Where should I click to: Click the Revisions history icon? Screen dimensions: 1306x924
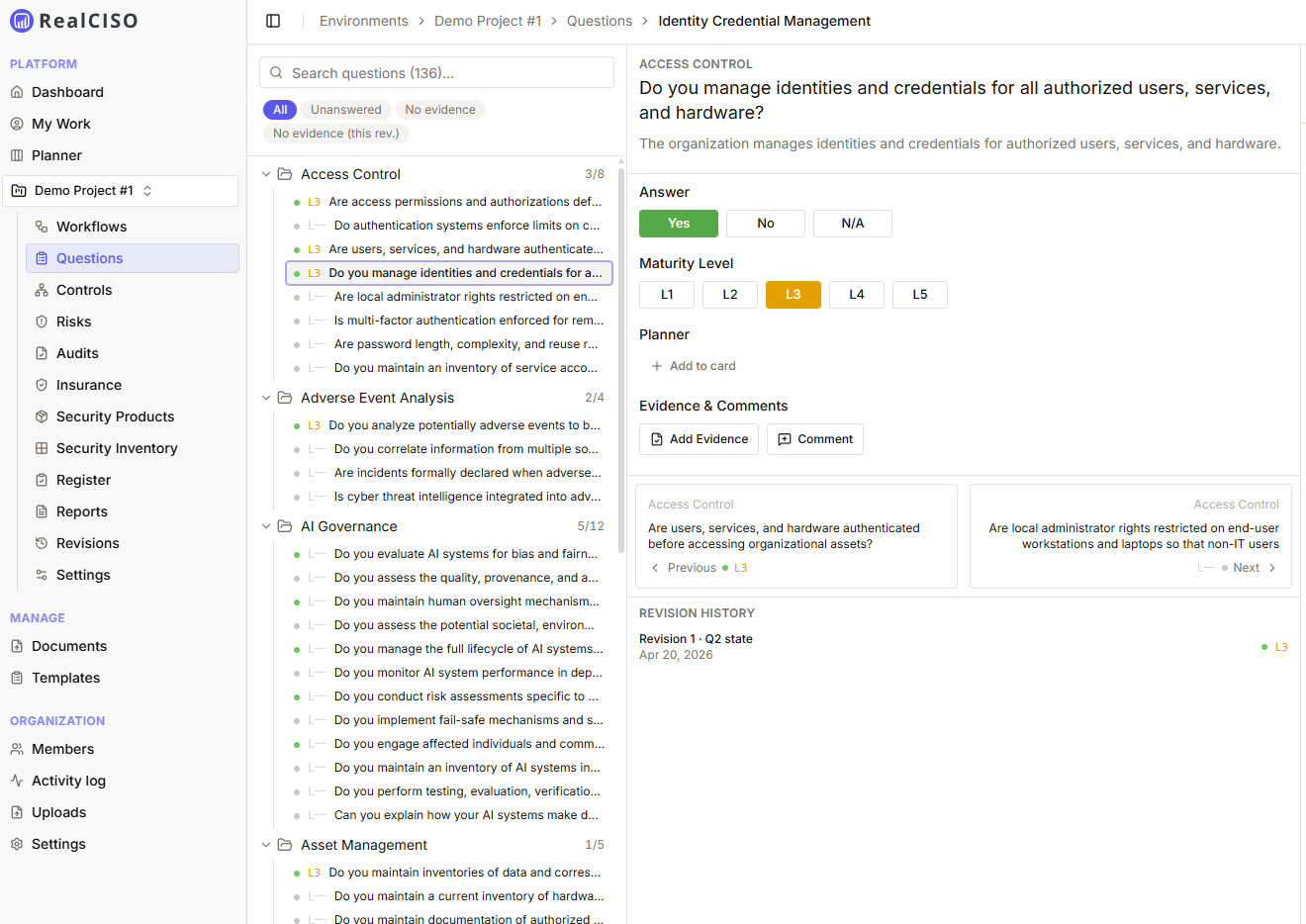click(x=42, y=543)
